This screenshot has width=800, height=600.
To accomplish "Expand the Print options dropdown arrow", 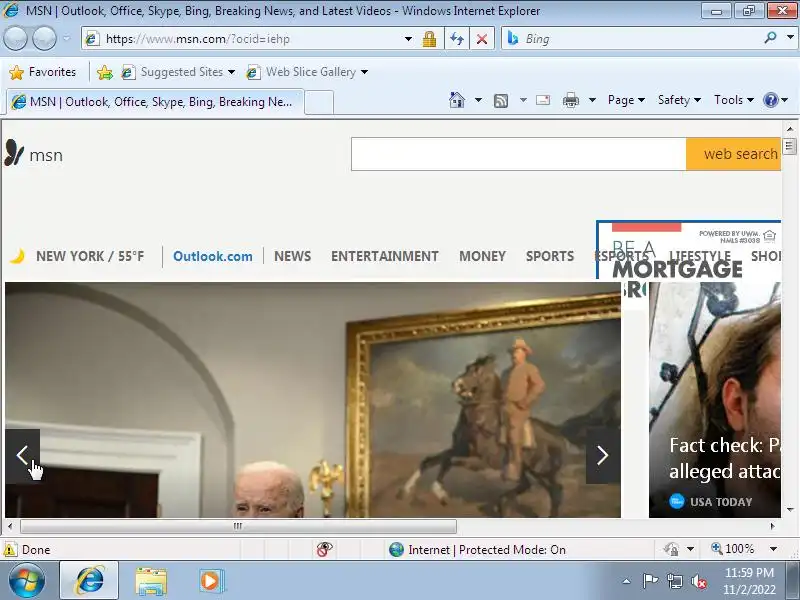I will click(x=592, y=100).
